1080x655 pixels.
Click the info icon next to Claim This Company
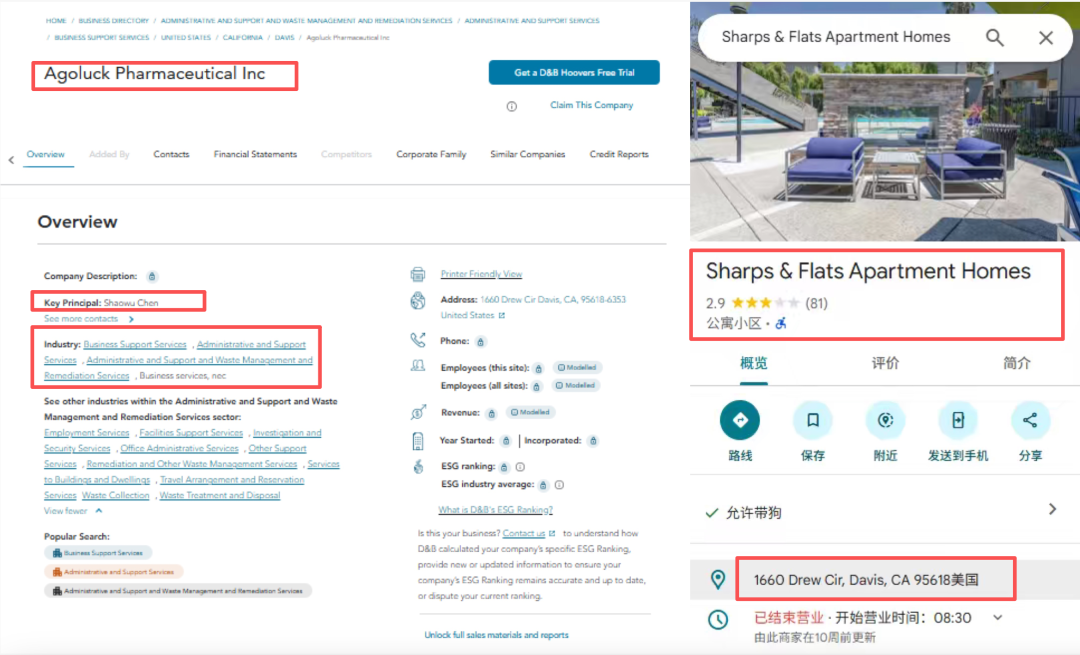512,106
